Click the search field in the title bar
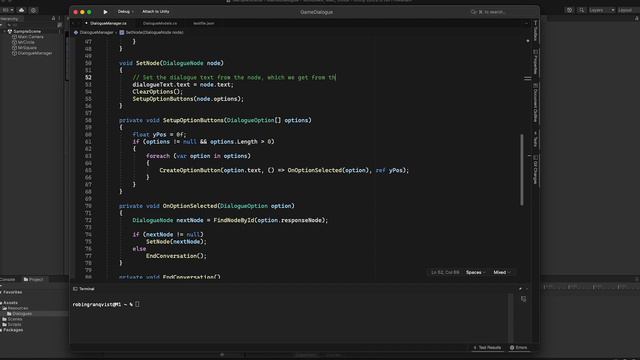The width and height of the screenshot is (640, 360). [x=488, y=12]
